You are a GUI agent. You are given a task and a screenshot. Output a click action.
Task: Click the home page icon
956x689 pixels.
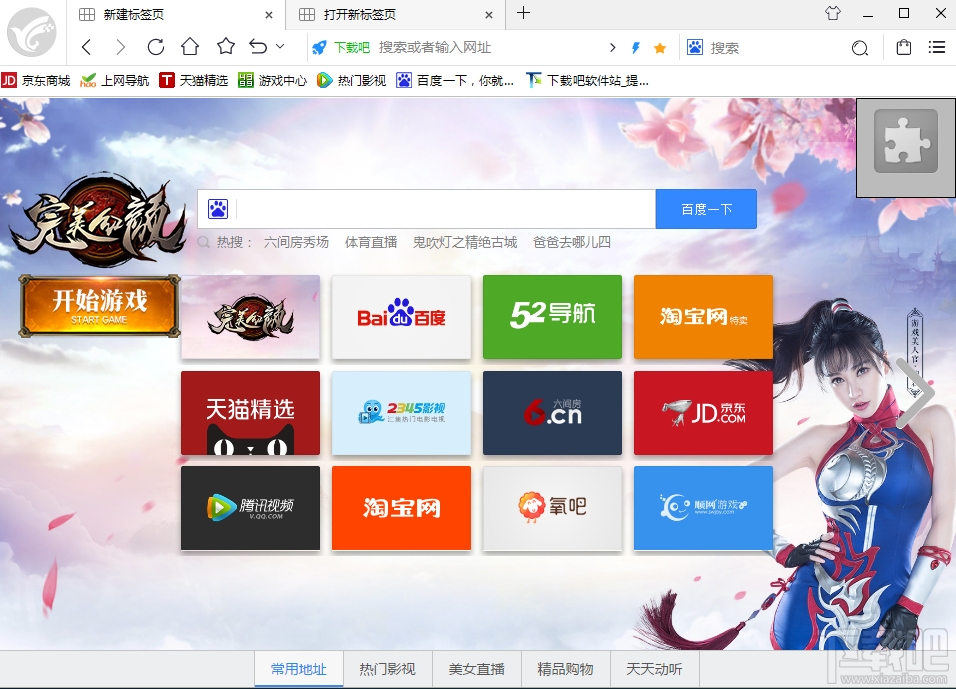[x=188, y=46]
